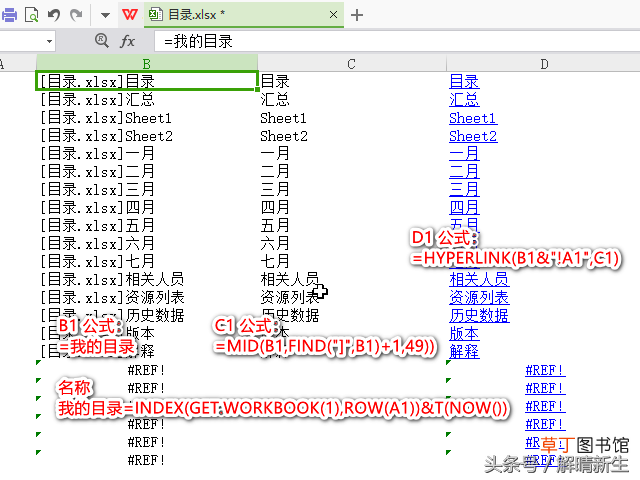
Task: Open the 目录 hyperlink in column D
Action: pyautogui.click(x=464, y=82)
